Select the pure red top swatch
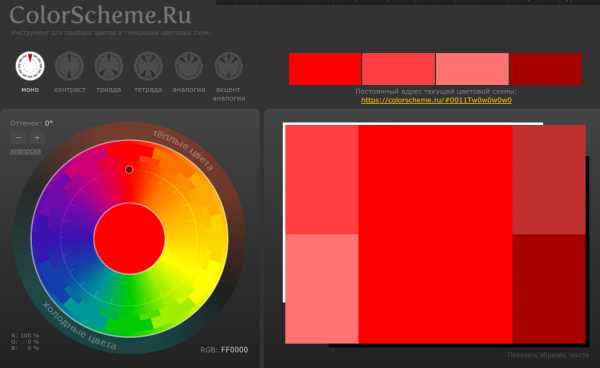This screenshot has width=600, height=368. coord(325,69)
